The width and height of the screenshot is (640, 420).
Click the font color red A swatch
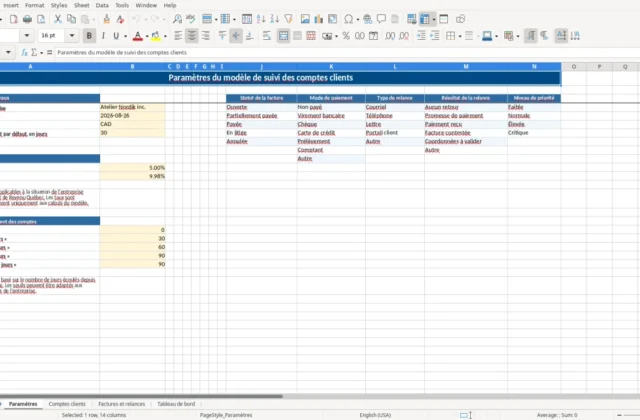pos(138,36)
